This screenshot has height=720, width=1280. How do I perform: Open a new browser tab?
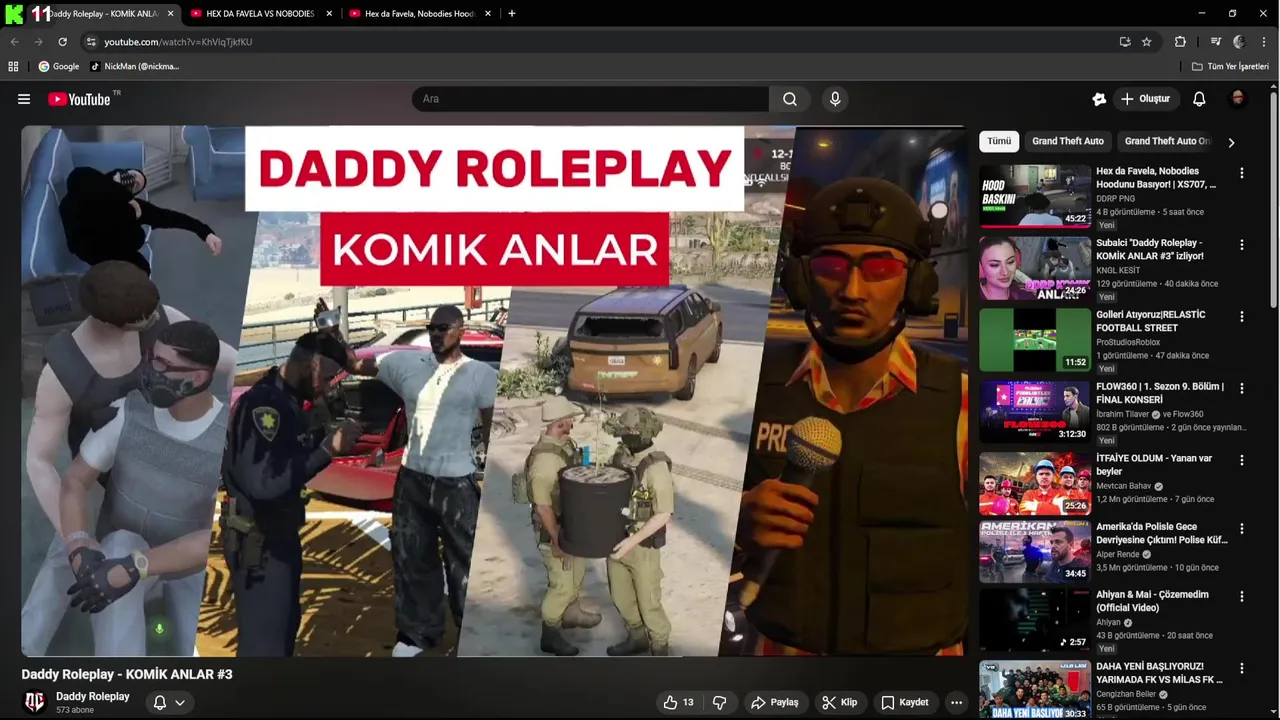(x=512, y=14)
